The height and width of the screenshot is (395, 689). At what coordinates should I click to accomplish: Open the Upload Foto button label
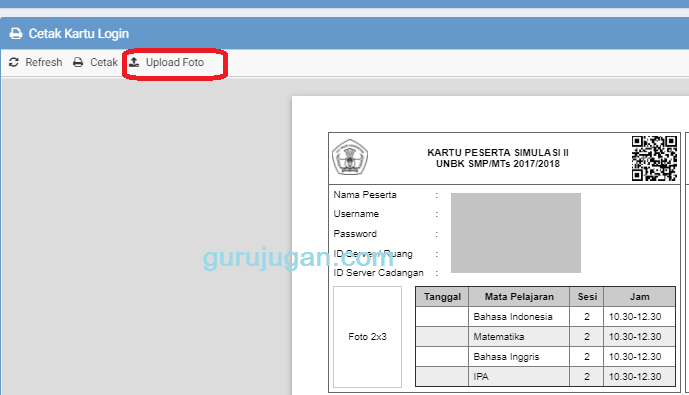tap(175, 62)
